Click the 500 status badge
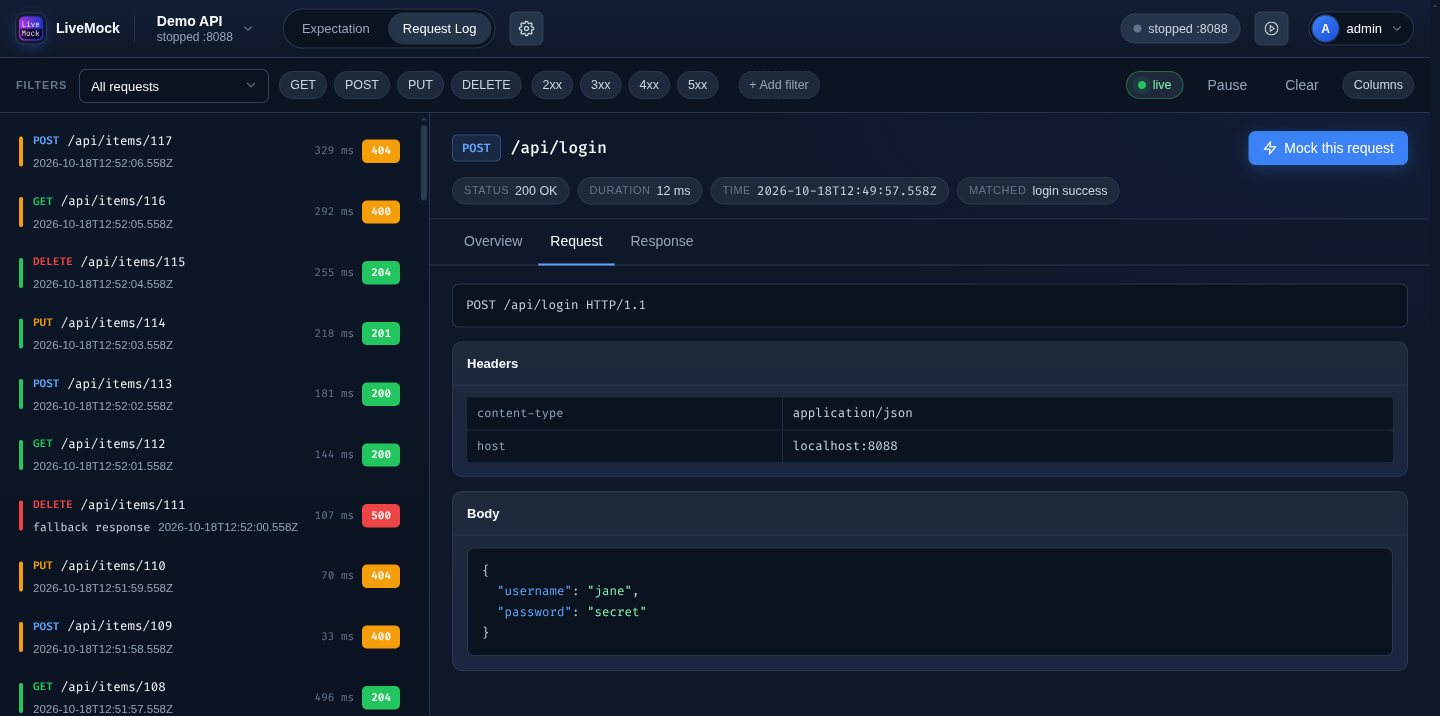Image resolution: width=1440 pixels, height=716 pixels. (381, 516)
